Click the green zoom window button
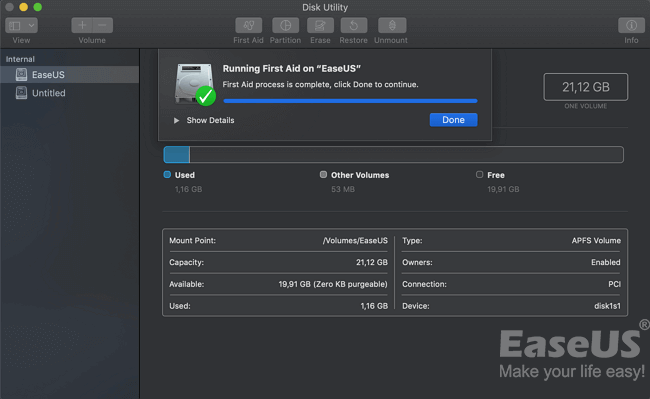 (x=38, y=7)
